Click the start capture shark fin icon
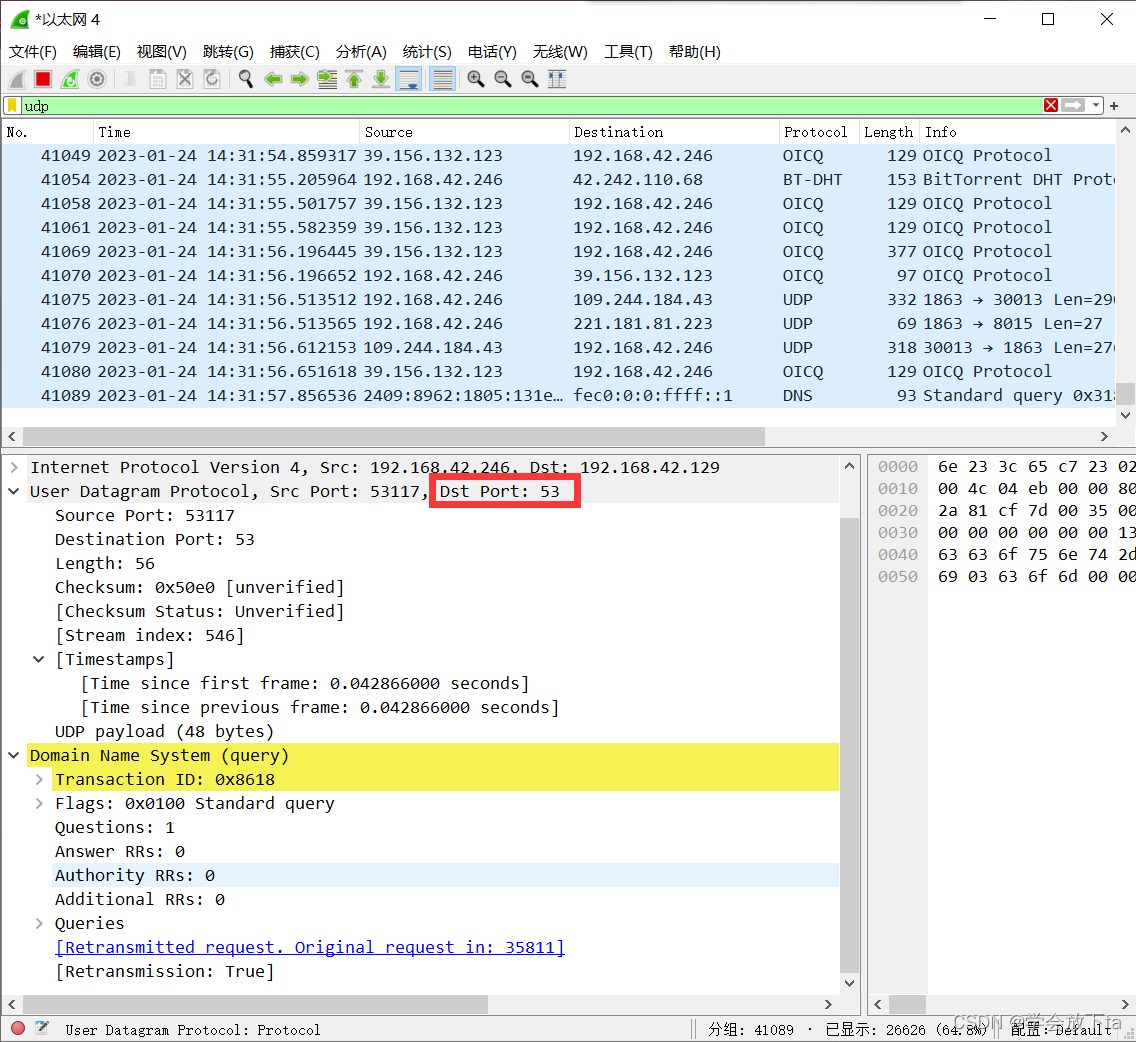The width and height of the screenshot is (1136, 1042). point(17,79)
